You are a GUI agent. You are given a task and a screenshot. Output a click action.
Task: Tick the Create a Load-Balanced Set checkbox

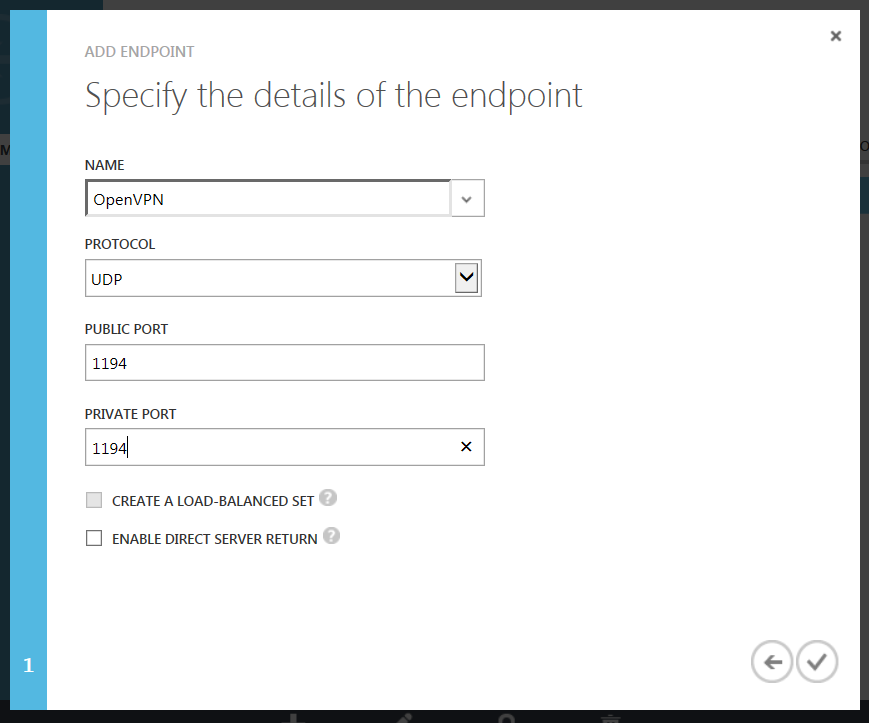coord(94,500)
